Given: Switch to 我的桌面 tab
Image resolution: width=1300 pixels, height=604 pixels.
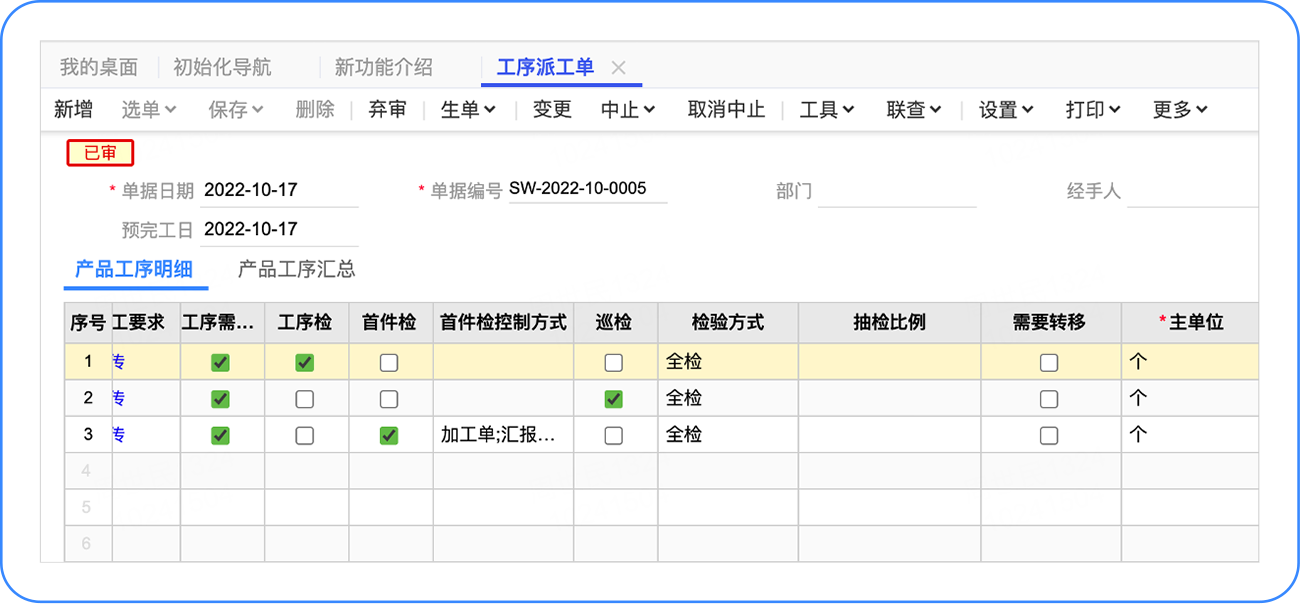Looking at the screenshot, I should (x=99, y=67).
